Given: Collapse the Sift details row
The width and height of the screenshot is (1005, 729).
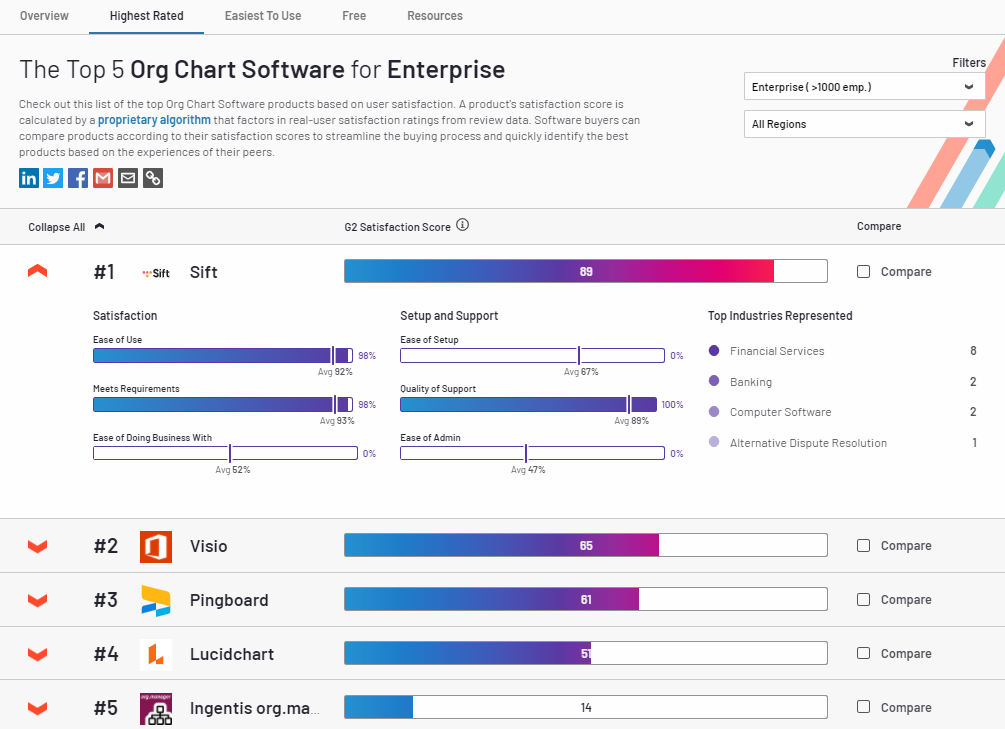Looking at the screenshot, I should (x=38, y=271).
